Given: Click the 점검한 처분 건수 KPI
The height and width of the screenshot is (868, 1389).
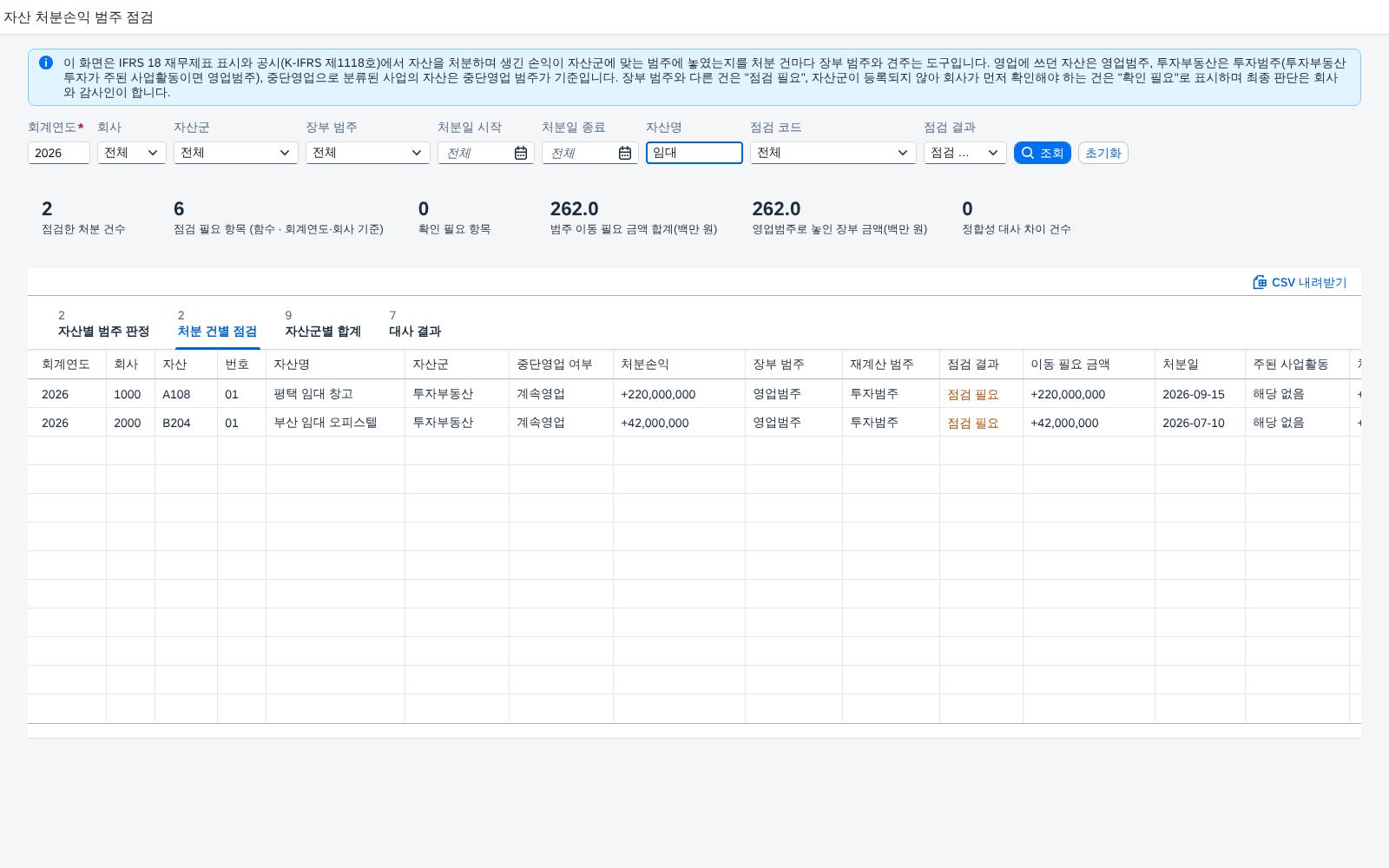Looking at the screenshot, I should (x=83, y=217).
